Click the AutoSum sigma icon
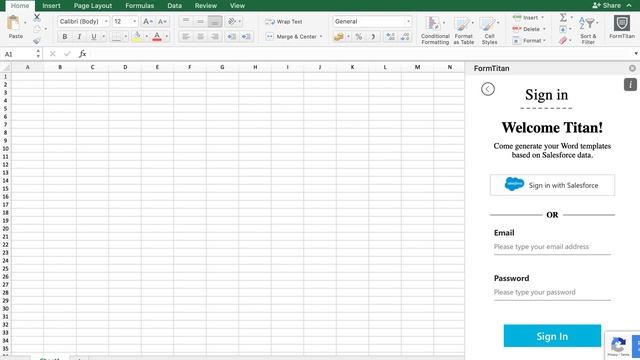This screenshot has width=640, height=360. [563, 18]
